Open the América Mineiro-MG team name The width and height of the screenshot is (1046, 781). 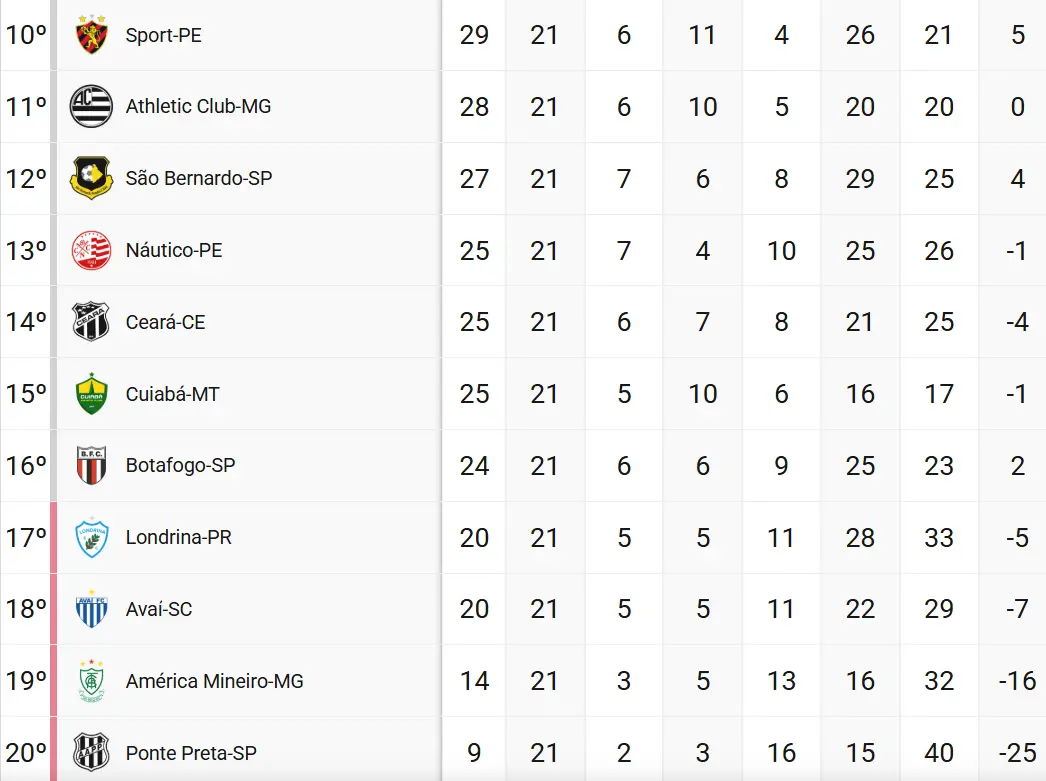214,681
